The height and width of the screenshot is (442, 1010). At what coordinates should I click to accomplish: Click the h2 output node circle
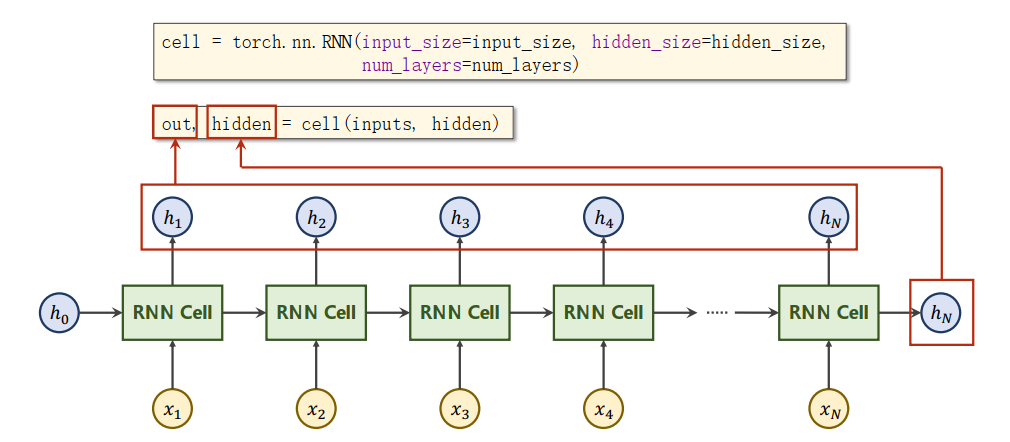316,217
